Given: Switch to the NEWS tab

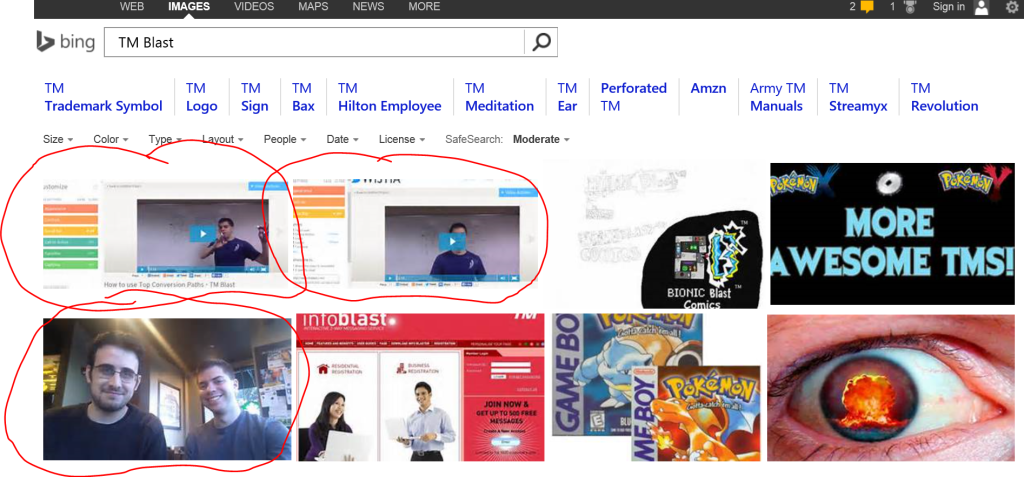Looking at the screenshot, I should 368,7.
